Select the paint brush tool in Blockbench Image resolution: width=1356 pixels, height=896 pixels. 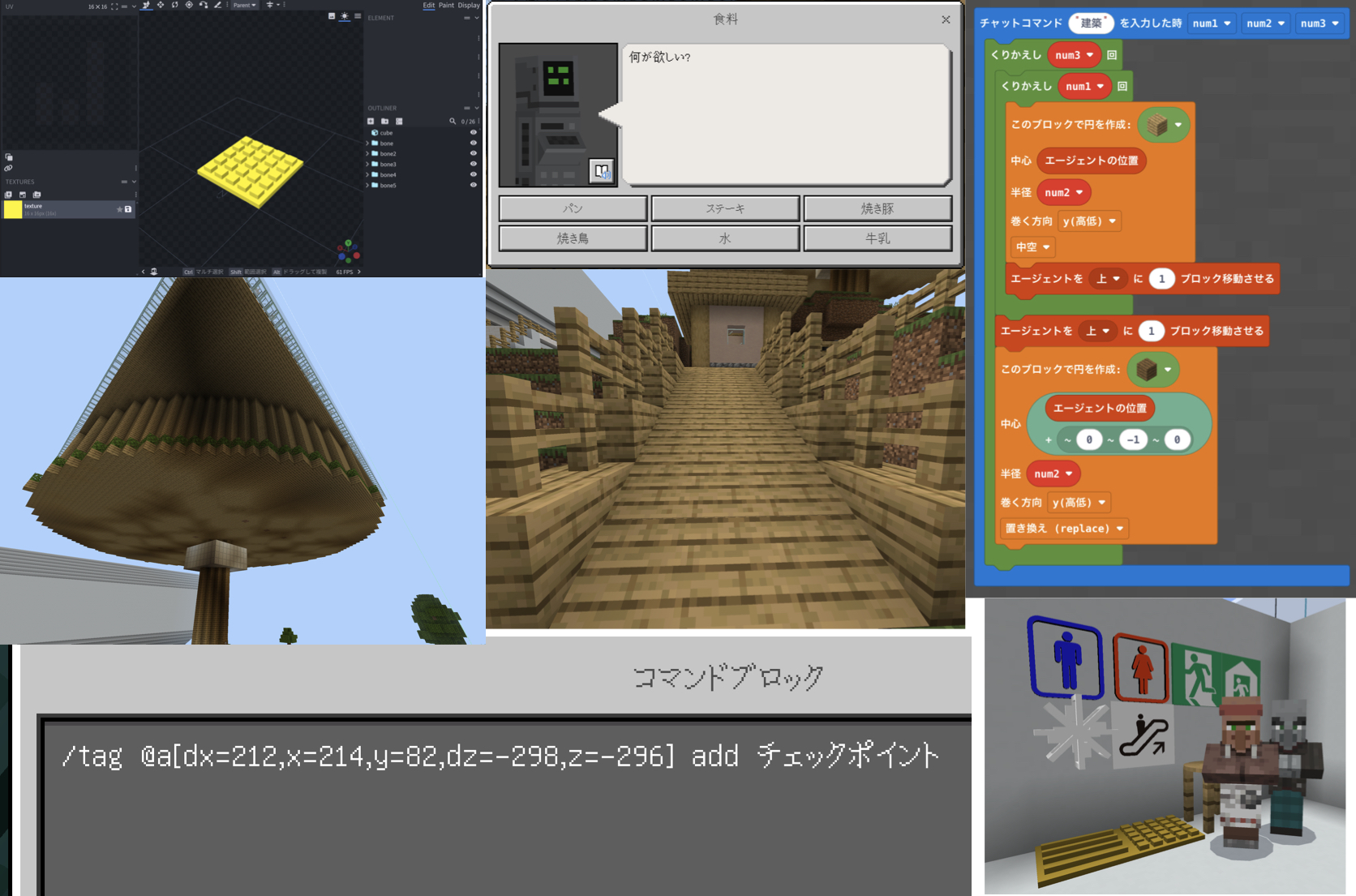coord(217,5)
